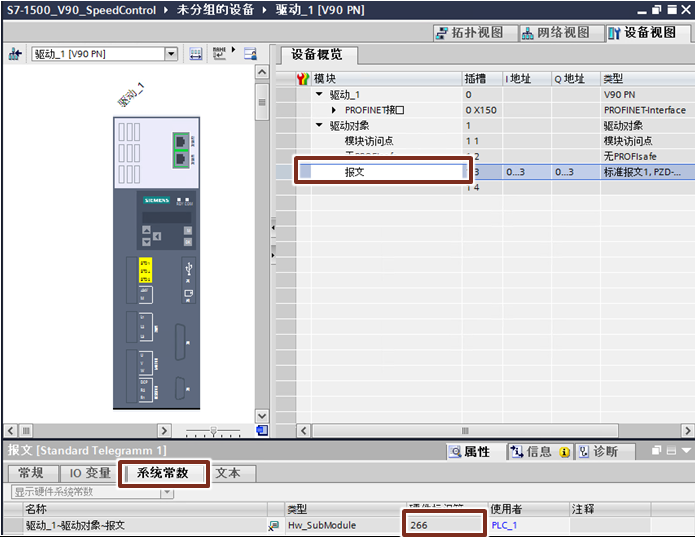Open the device selector dropdown 驱动_1 [V90 PN]
Image resolution: width=695 pixels, height=539 pixels.
point(171,54)
